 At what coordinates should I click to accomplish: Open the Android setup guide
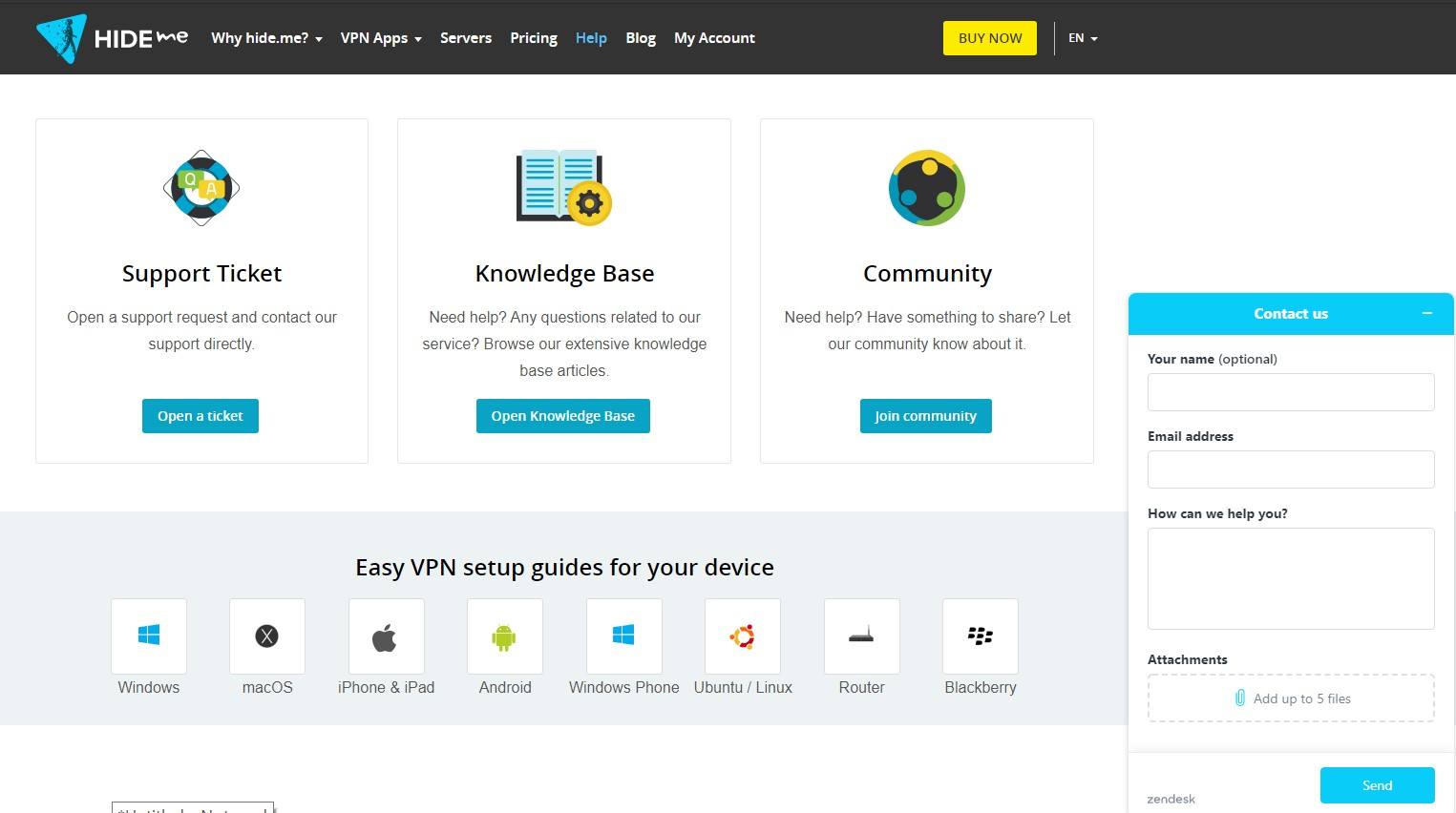coord(504,636)
